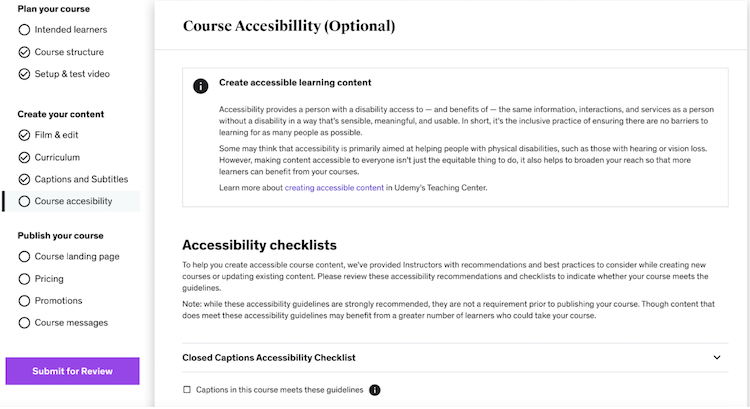Select the Pricing radio circle
The width and height of the screenshot is (750, 409).
point(24,279)
